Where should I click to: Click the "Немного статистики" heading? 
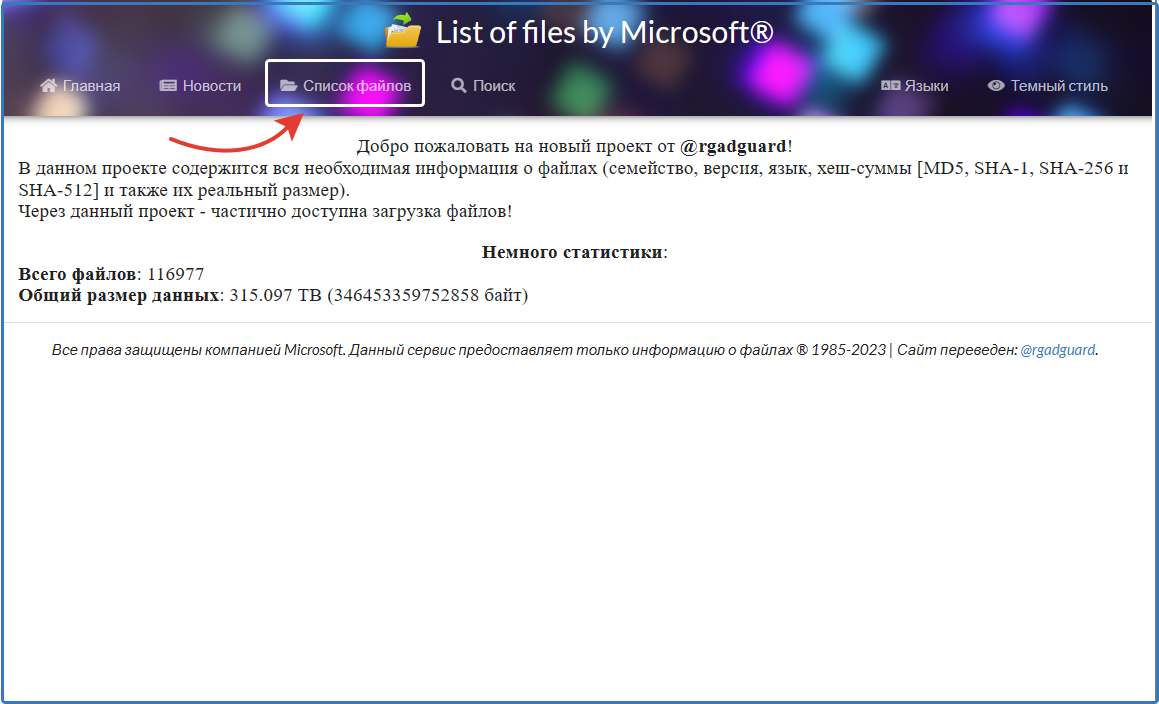572,252
